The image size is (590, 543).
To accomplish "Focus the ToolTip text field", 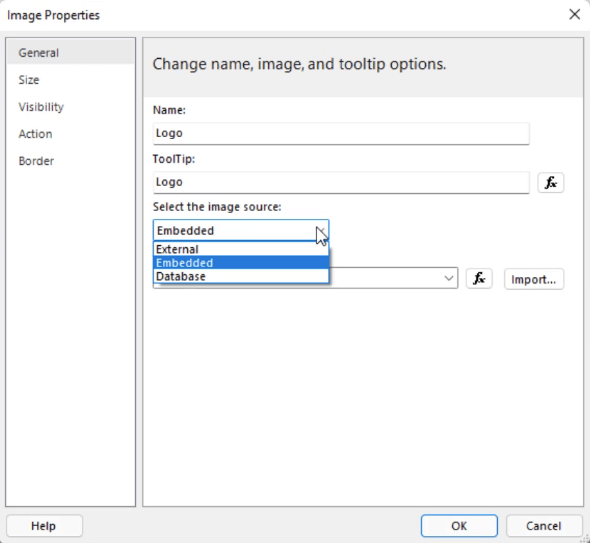I will pyautogui.click(x=341, y=183).
